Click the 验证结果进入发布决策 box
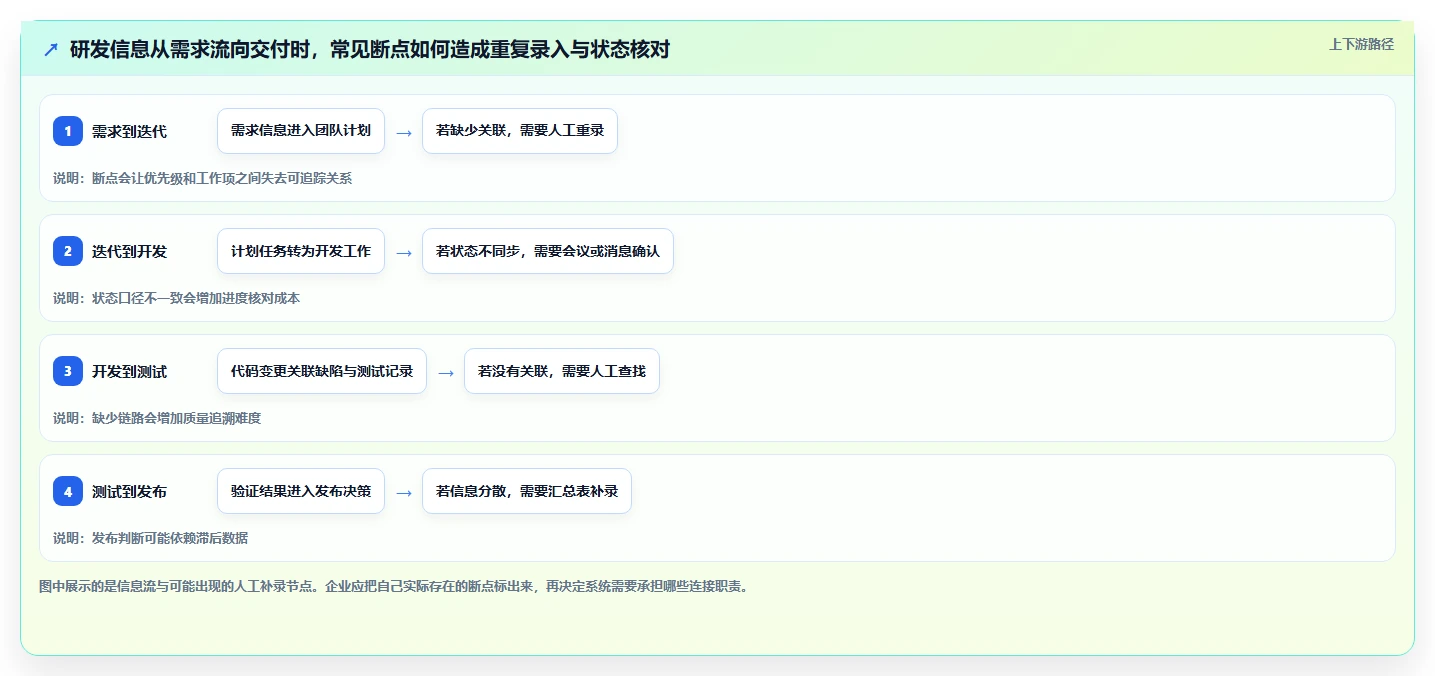The height and width of the screenshot is (676, 1435). pyautogui.click(x=301, y=491)
